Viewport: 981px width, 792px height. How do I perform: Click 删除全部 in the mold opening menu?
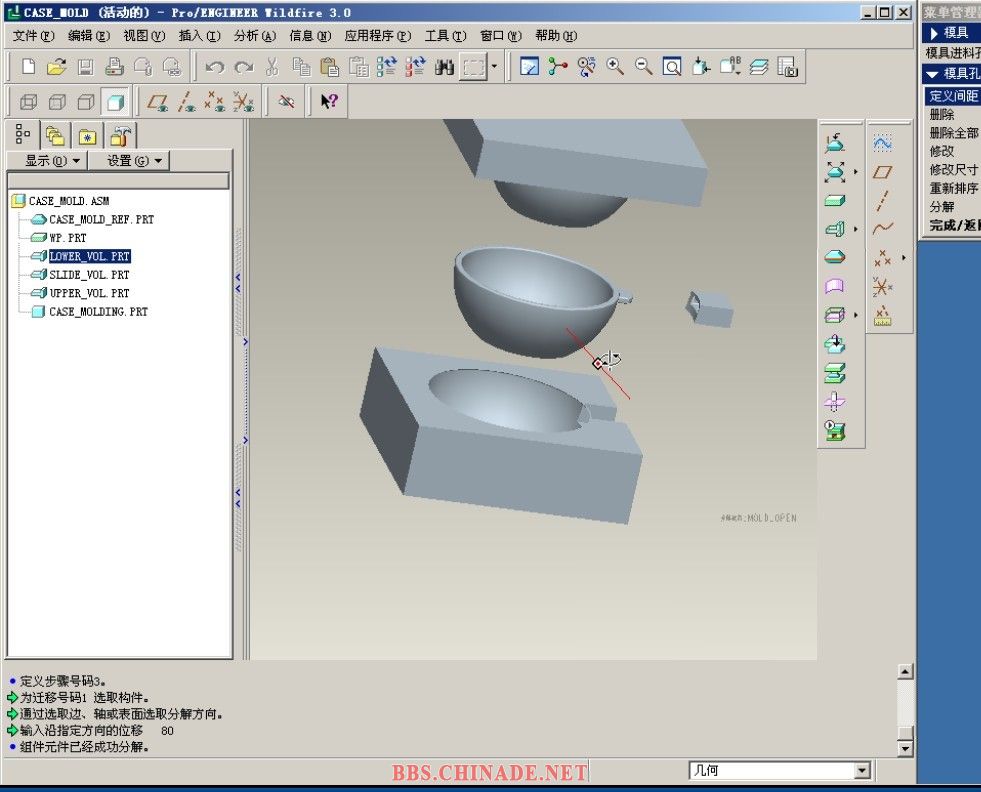click(x=954, y=133)
